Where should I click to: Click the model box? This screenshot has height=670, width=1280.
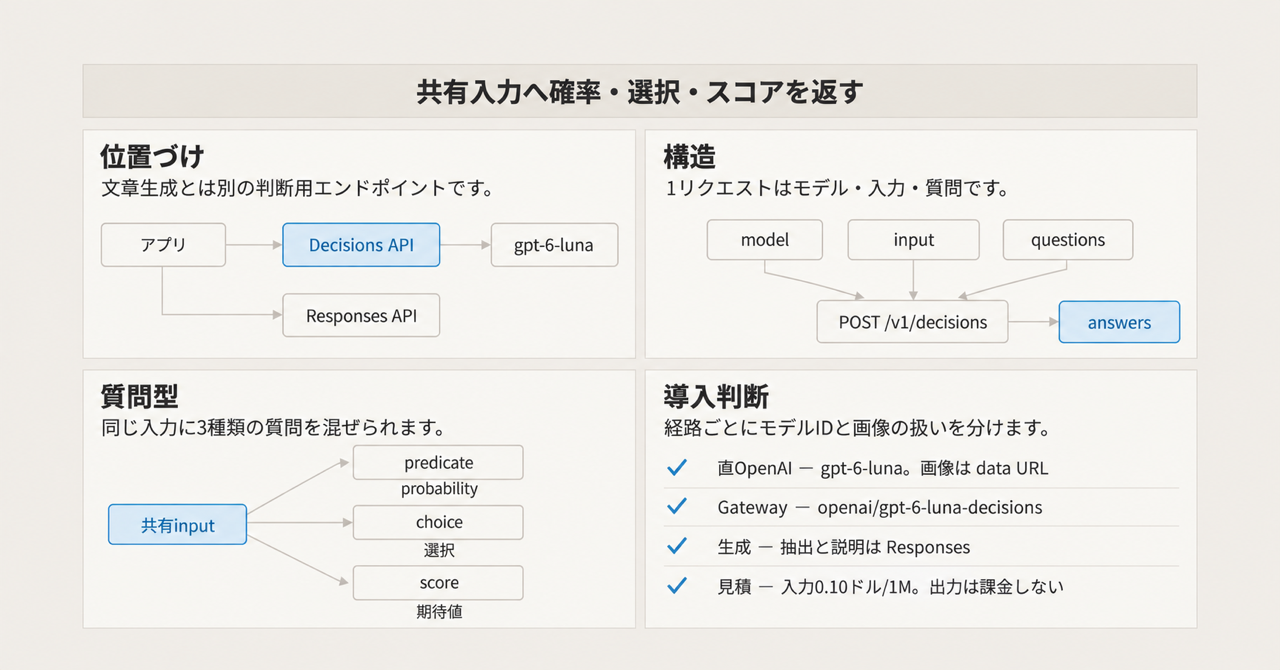[765, 240]
